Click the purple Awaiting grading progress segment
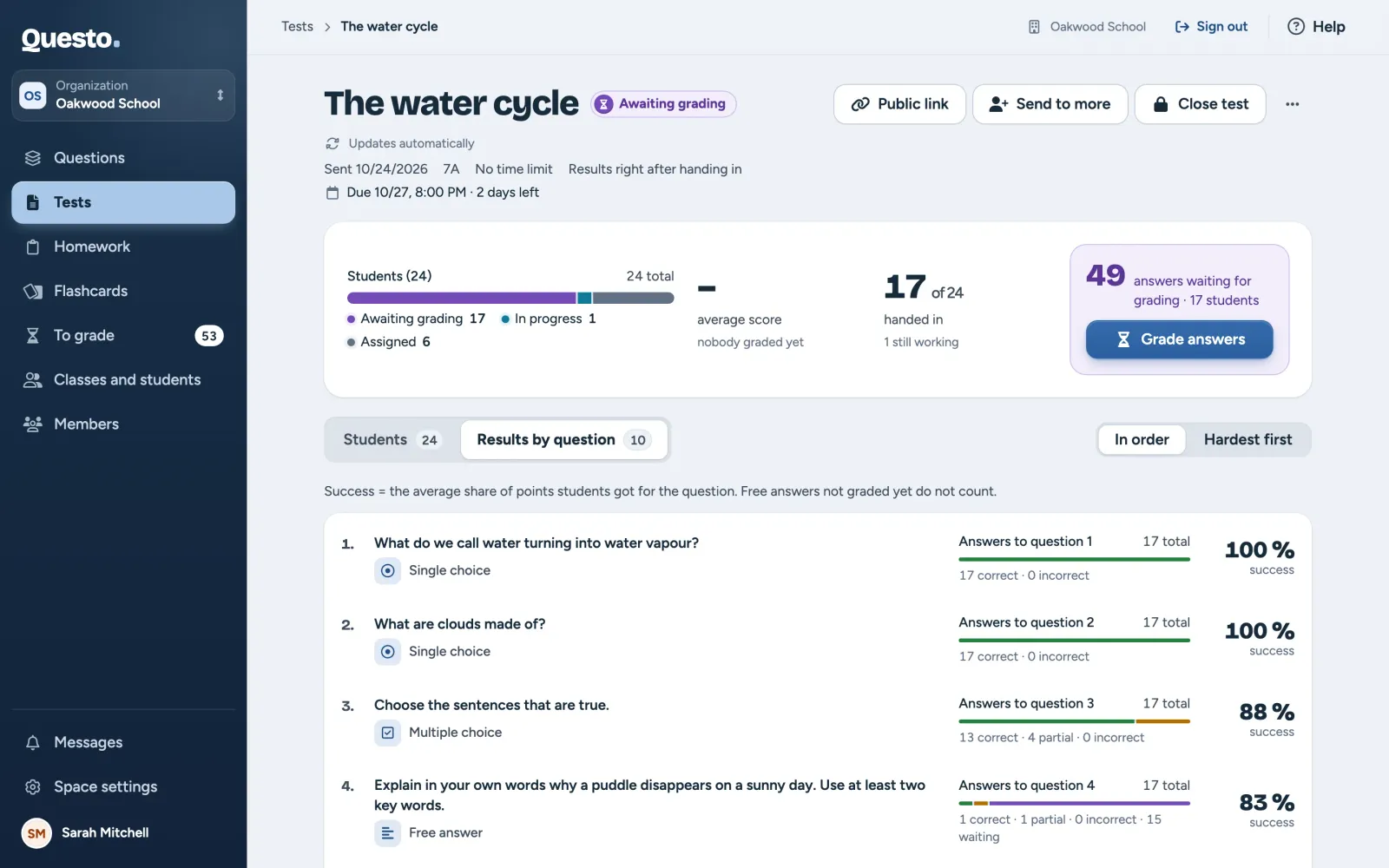Screen dimensions: 1389x868 tap(461, 298)
